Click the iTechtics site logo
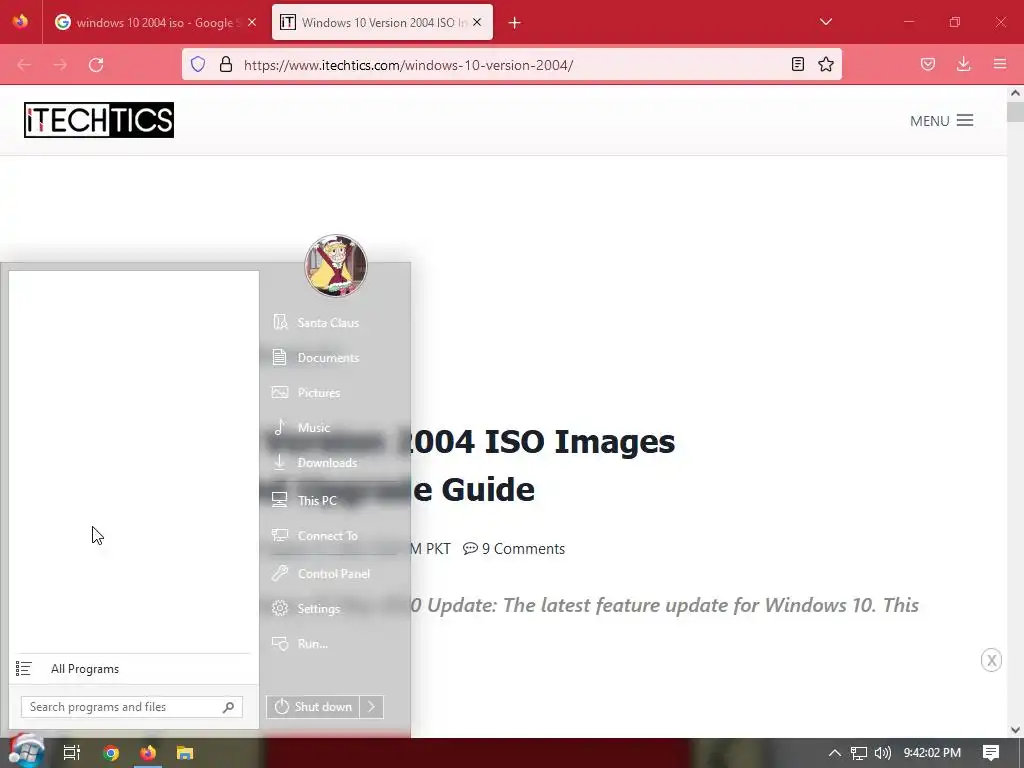The image size is (1024, 768). [x=99, y=120]
